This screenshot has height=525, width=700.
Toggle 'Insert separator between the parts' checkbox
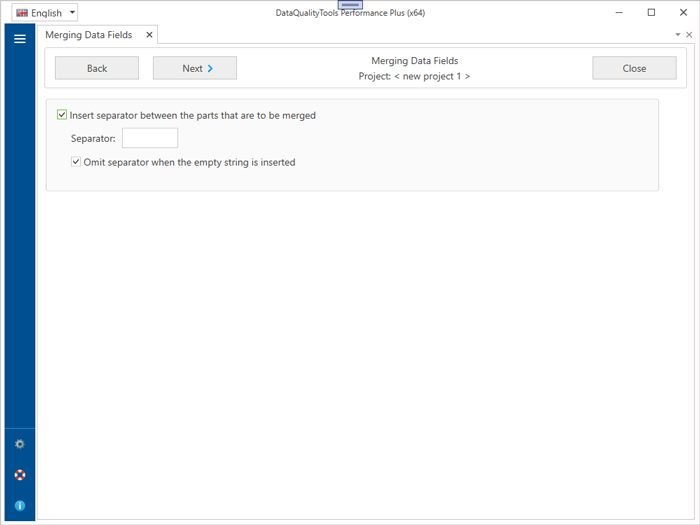click(x=63, y=115)
